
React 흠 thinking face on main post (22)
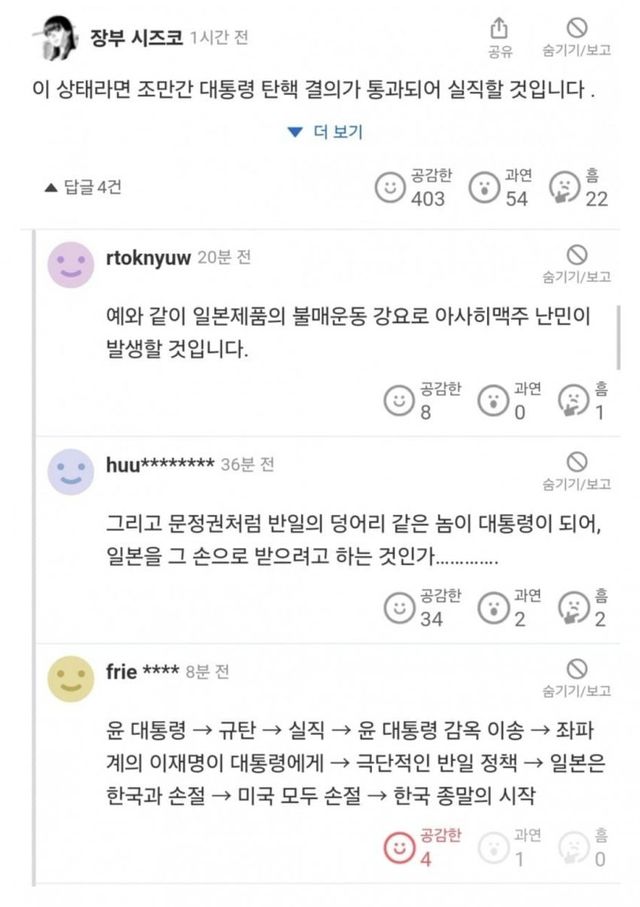tap(564, 187)
